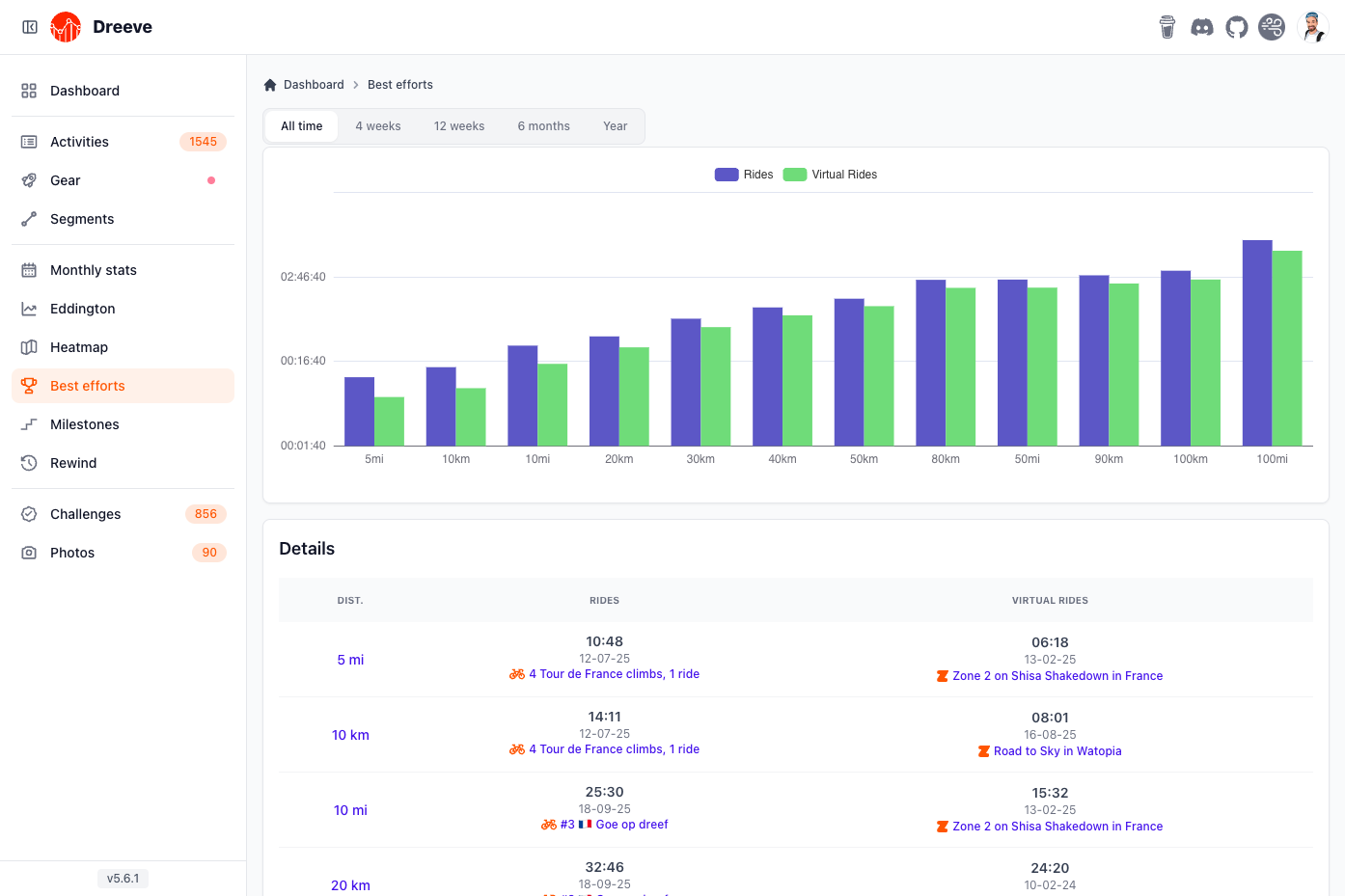The image size is (1345, 896).
Task: Open the Buy Me a Coffee cup icon
Action: point(1167,27)
